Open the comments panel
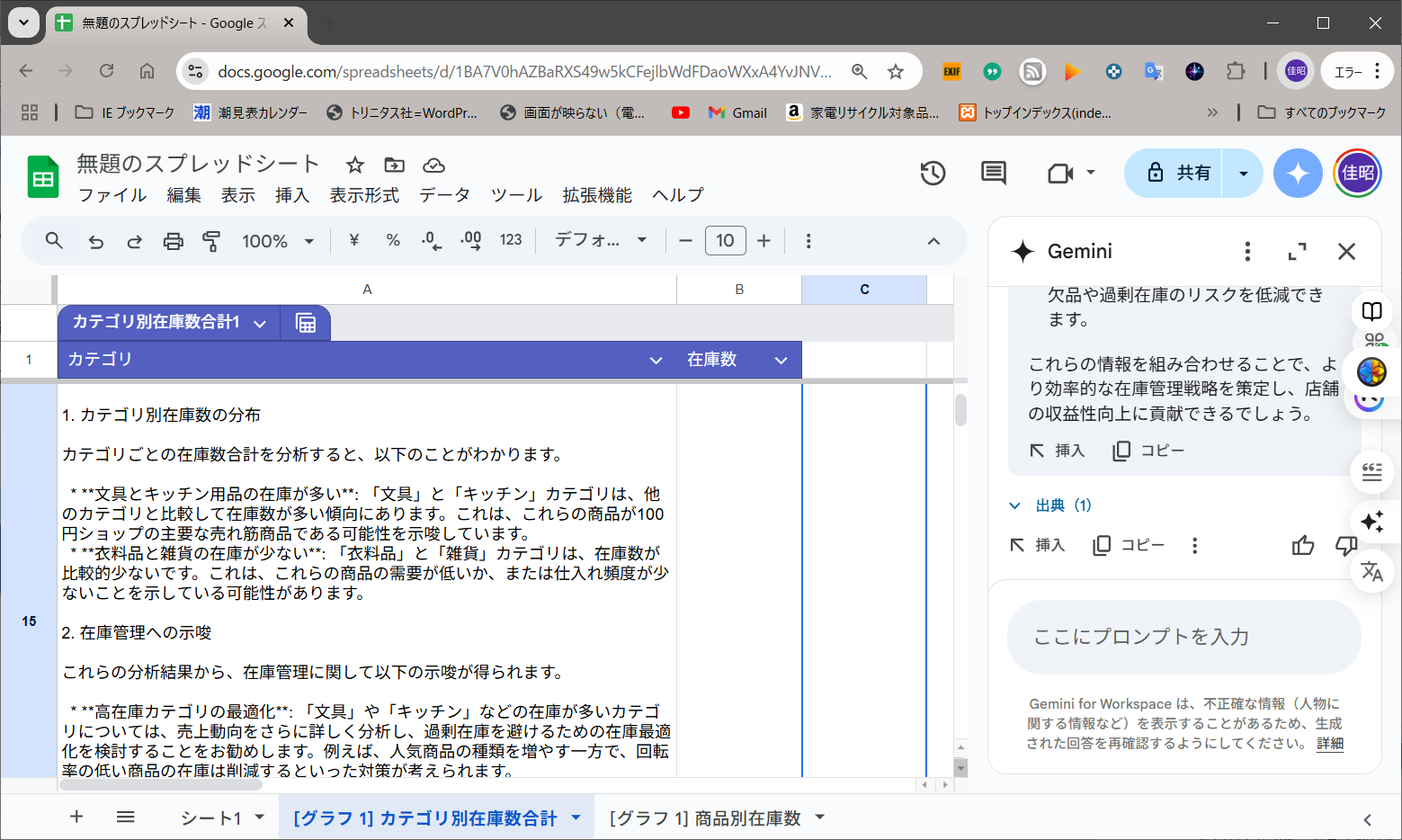Viewport: 1402px width, 840px height. 994,173
